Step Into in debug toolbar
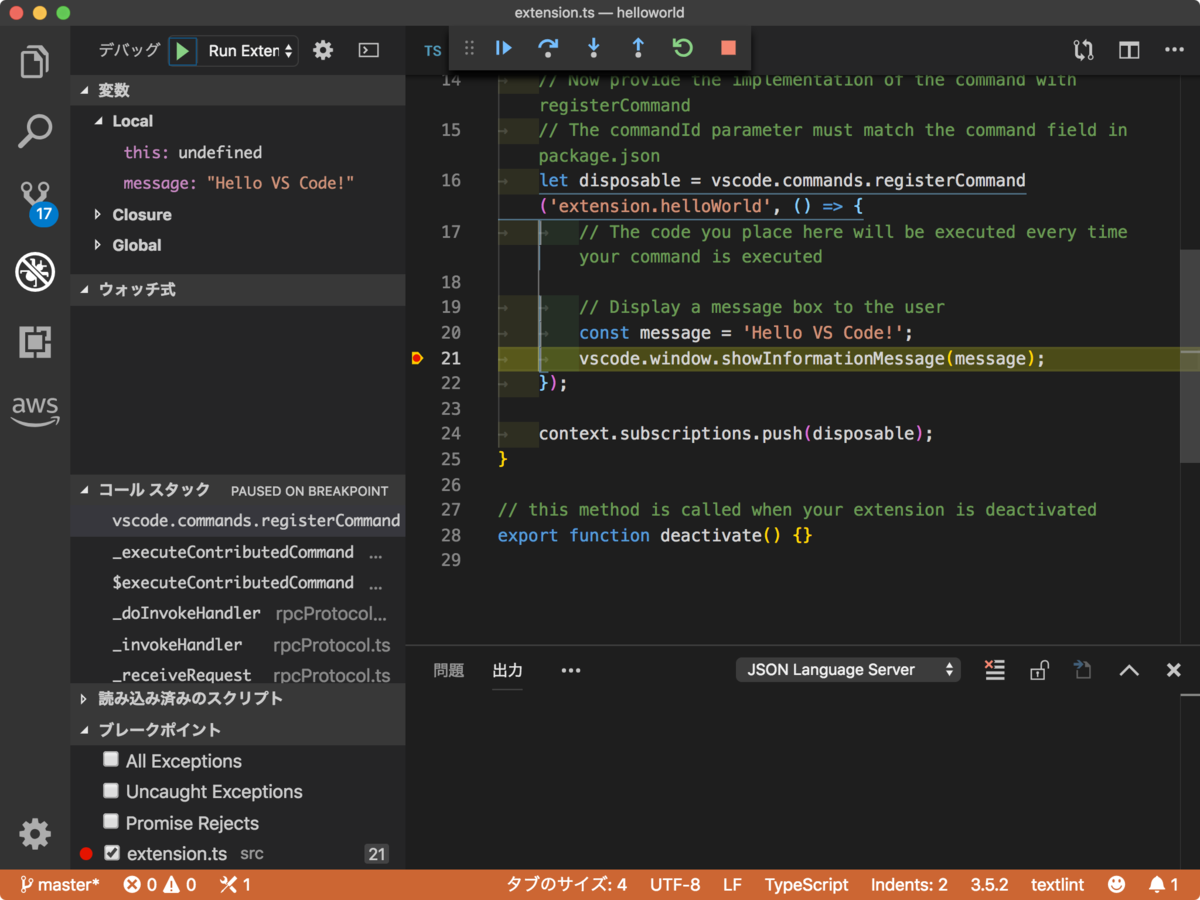The image size is (1200, 900). [593, 48]
